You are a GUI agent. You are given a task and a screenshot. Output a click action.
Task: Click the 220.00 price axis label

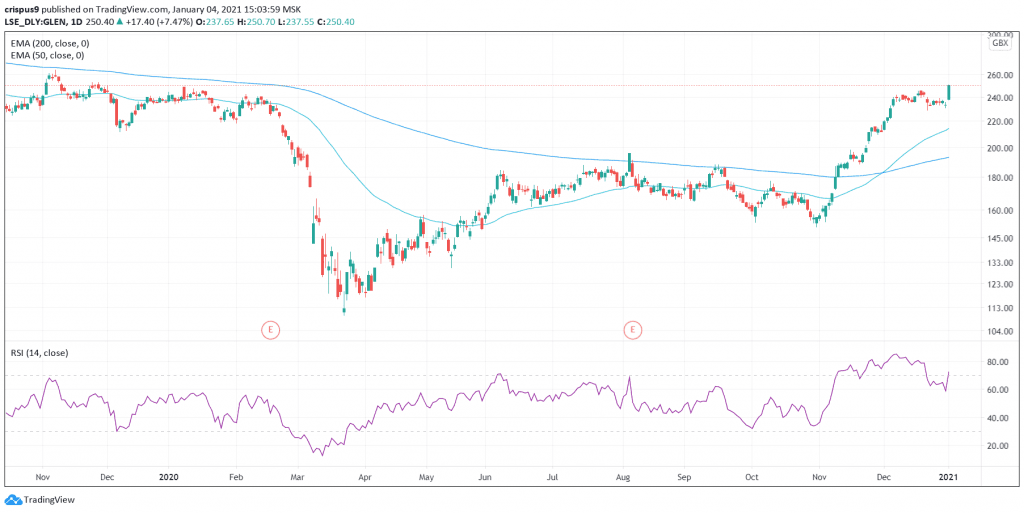(1000, 121)
